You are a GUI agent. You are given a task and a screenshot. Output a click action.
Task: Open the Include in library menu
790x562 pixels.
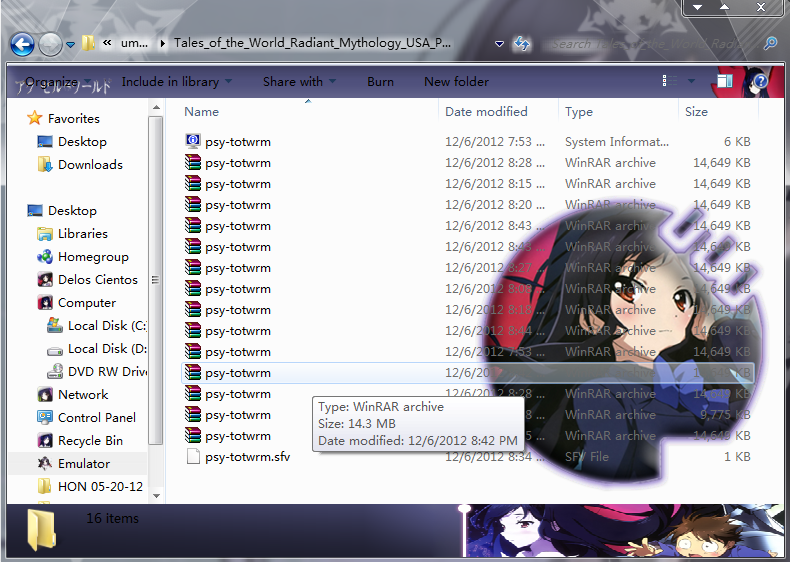[176, 82]
